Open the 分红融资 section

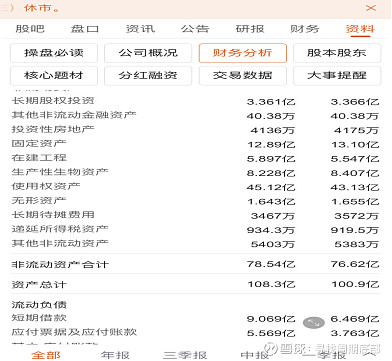click(148, 75)
